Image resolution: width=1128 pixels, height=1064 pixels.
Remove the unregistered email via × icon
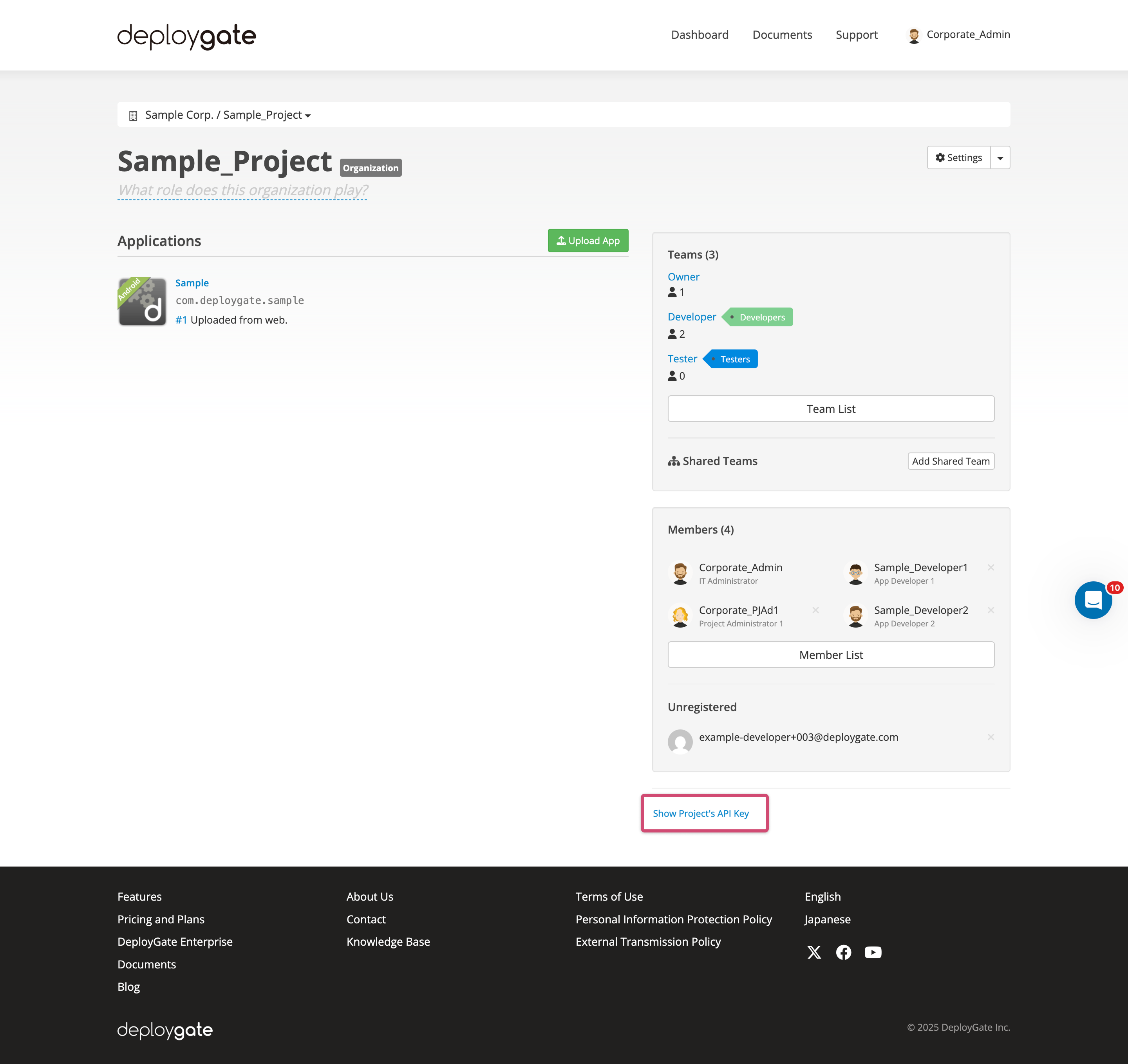pos(991,737)
